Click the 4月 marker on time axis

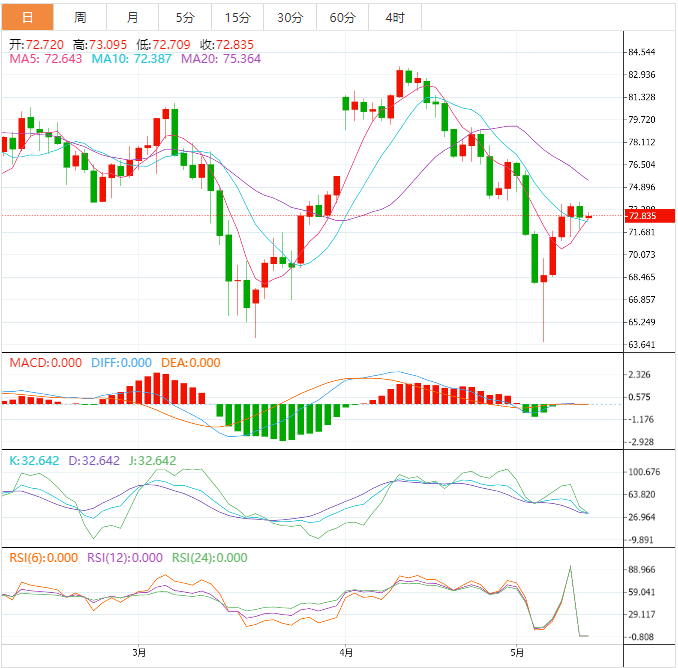tap(344, 653)
